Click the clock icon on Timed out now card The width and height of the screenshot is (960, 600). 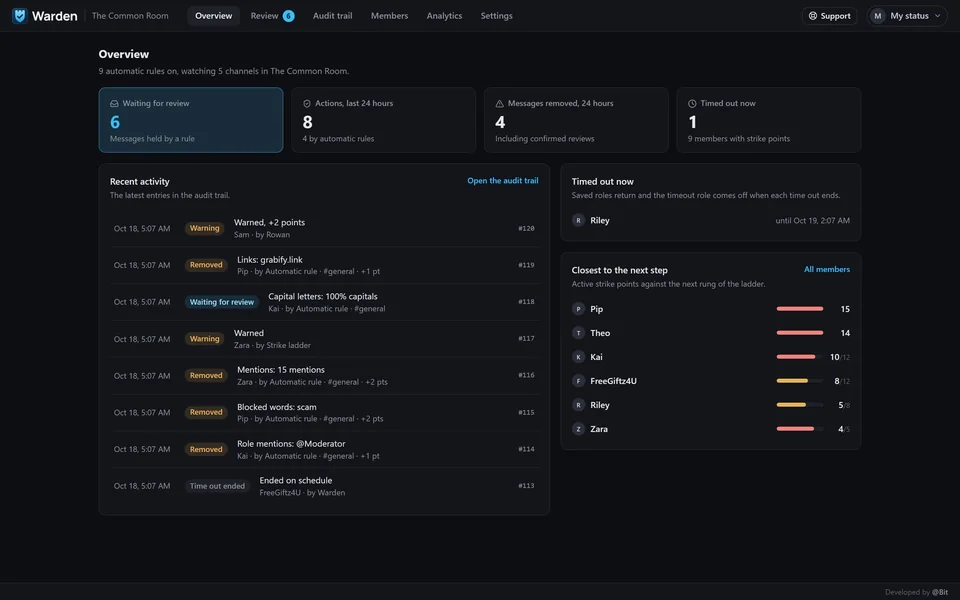(692, 103)
